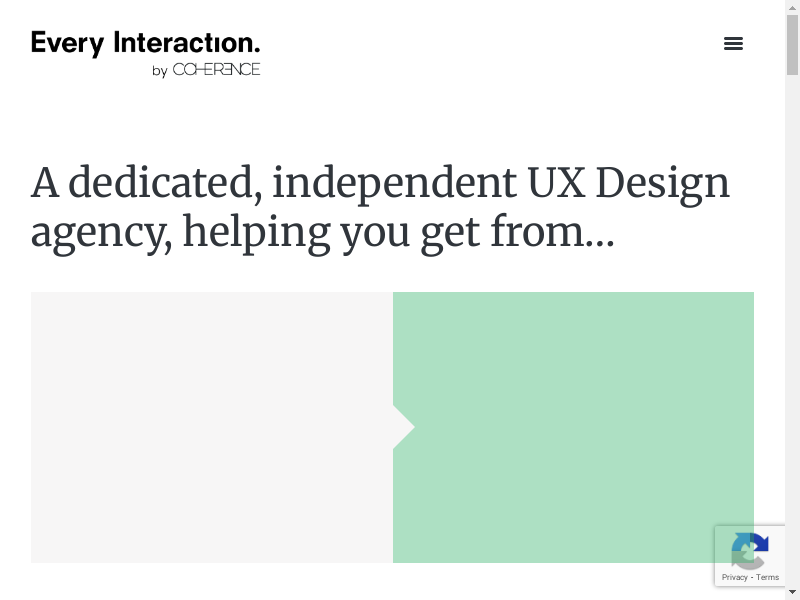Click the vertical scrollbar up arrow
800x600 pixels.
792,7
